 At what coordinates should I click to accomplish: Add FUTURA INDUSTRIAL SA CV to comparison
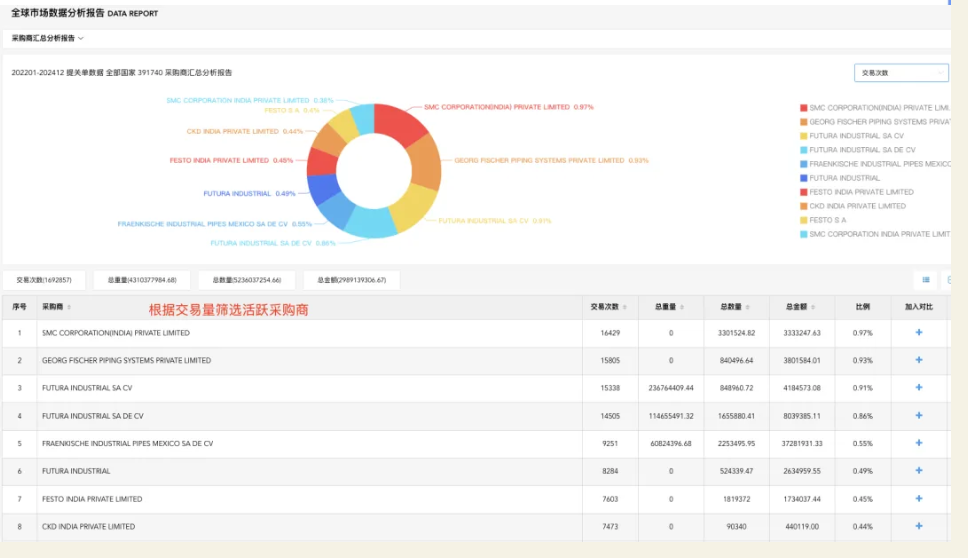918,388
